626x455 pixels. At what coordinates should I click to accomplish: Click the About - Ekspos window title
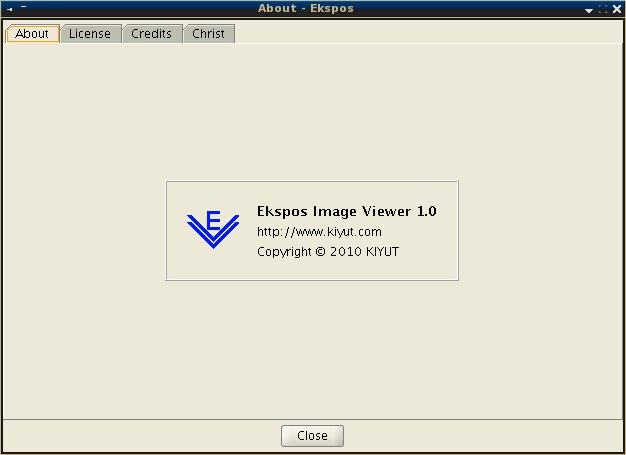tap(306, 8)
